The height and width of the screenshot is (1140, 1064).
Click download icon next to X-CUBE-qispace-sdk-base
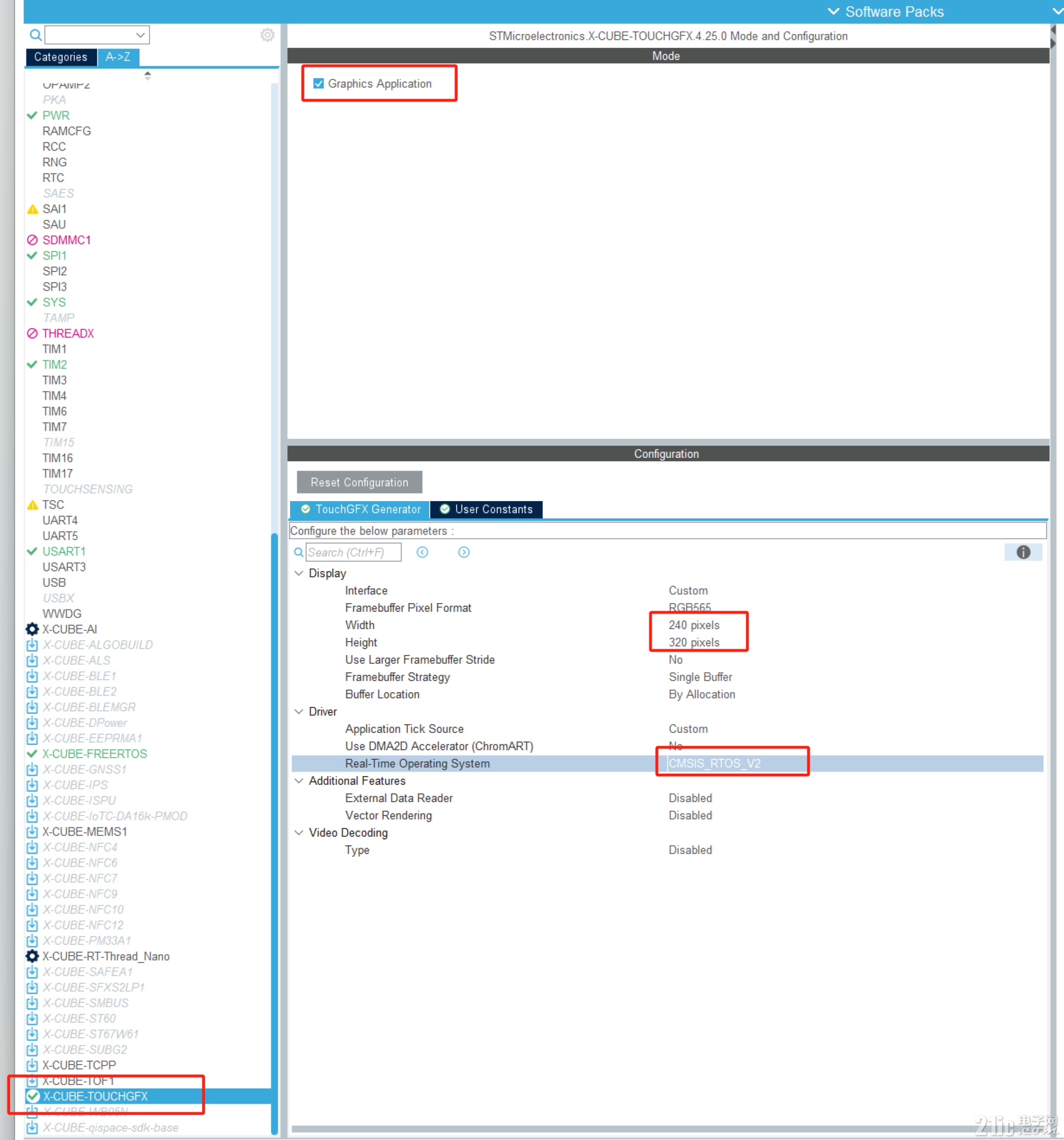click(32, 1127)
